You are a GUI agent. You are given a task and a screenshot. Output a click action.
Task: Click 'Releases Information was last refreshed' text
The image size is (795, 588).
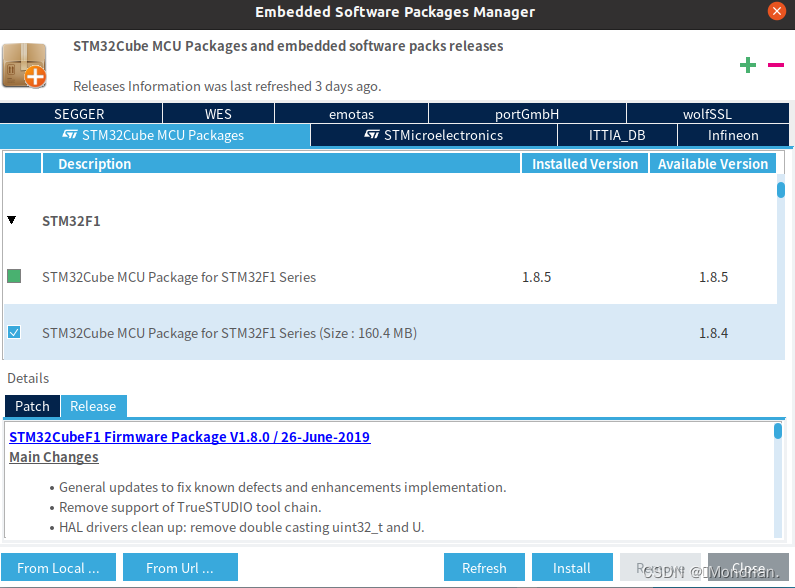227,86
